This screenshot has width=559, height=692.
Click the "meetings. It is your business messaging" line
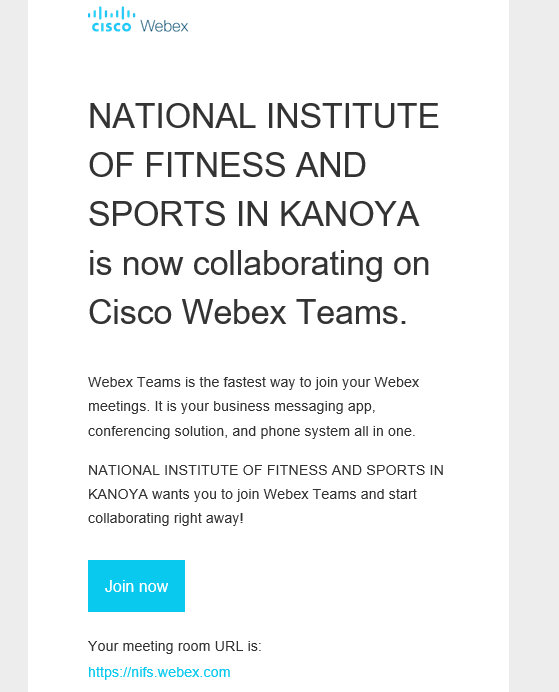232,406
